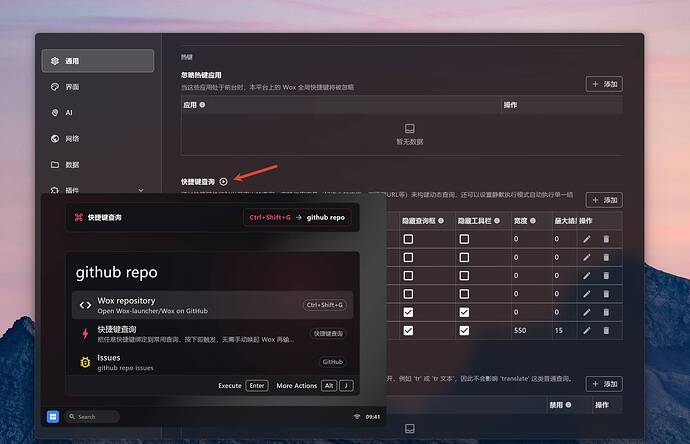This screenshot has width=690, height=444.
Task: Click the info icon beside 隐藏工具栏 header
Action: tap(497, 220)
